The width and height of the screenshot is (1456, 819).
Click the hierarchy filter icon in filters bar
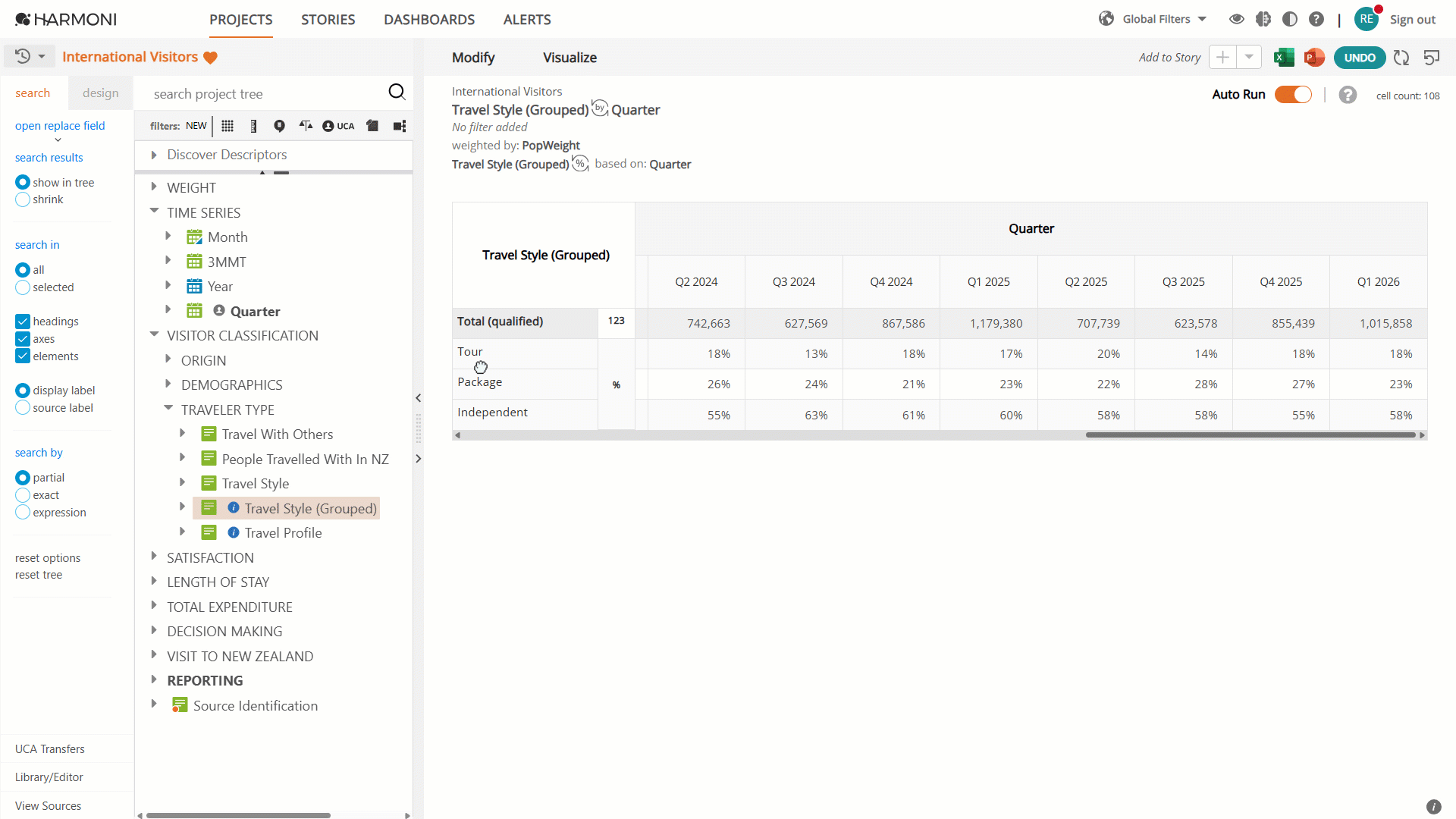pyautogui.click(x=400, y=126)
